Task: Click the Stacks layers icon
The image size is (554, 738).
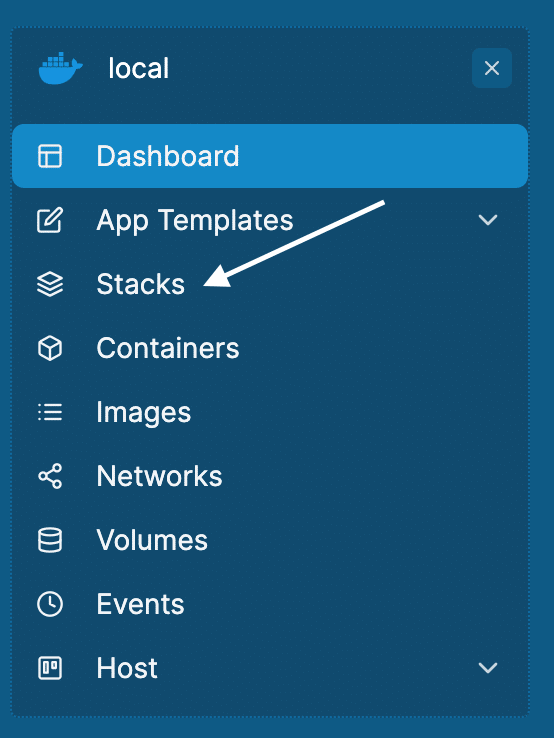Action: click(x=50, y=284)
